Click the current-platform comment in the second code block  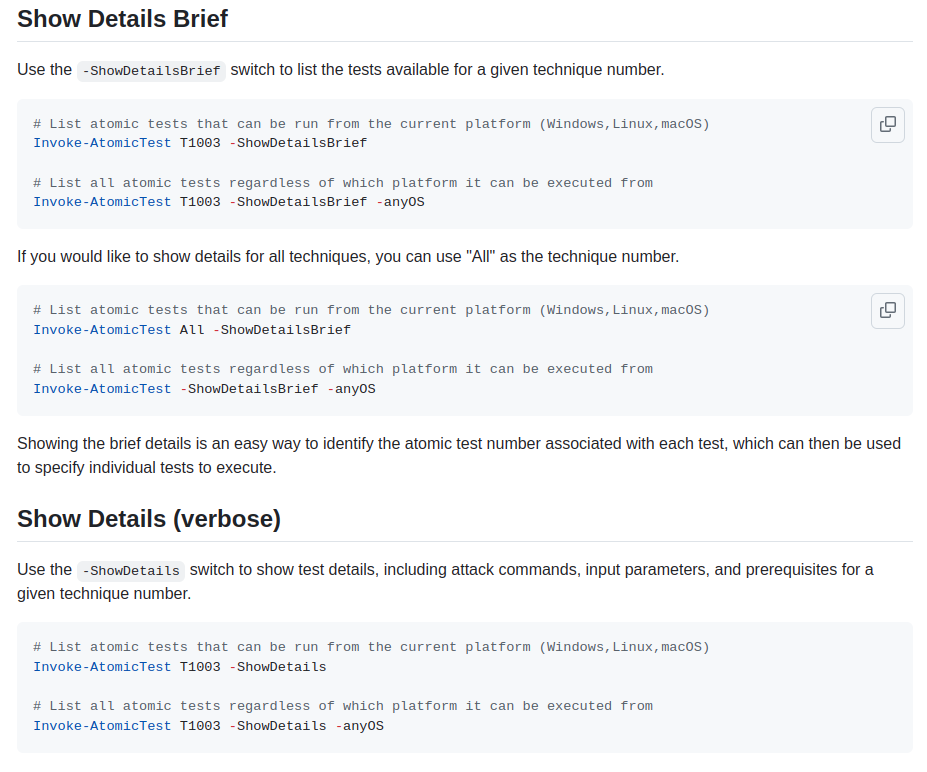[x=371, y=310]
